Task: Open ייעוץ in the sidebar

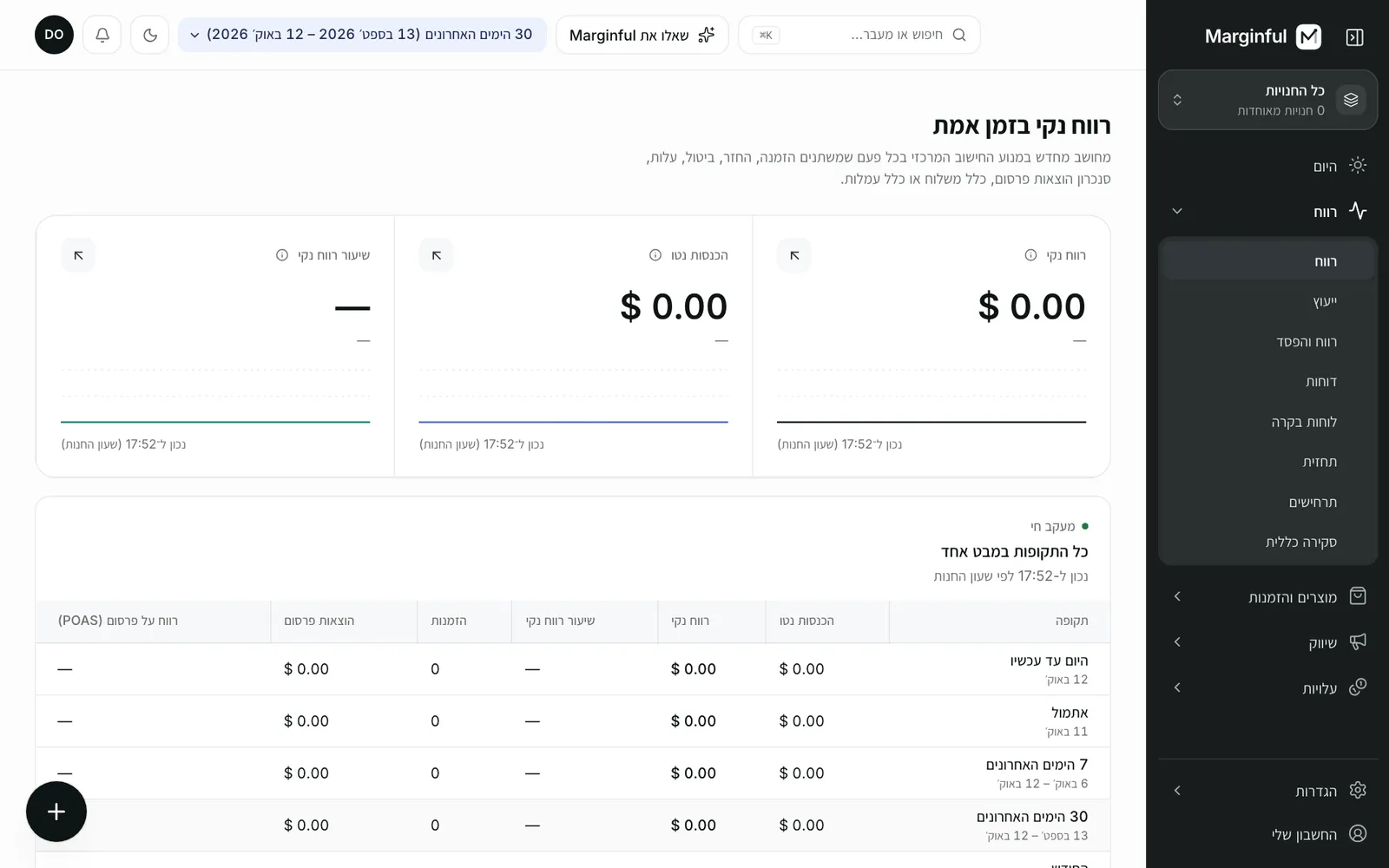Action: [1268, 301]
